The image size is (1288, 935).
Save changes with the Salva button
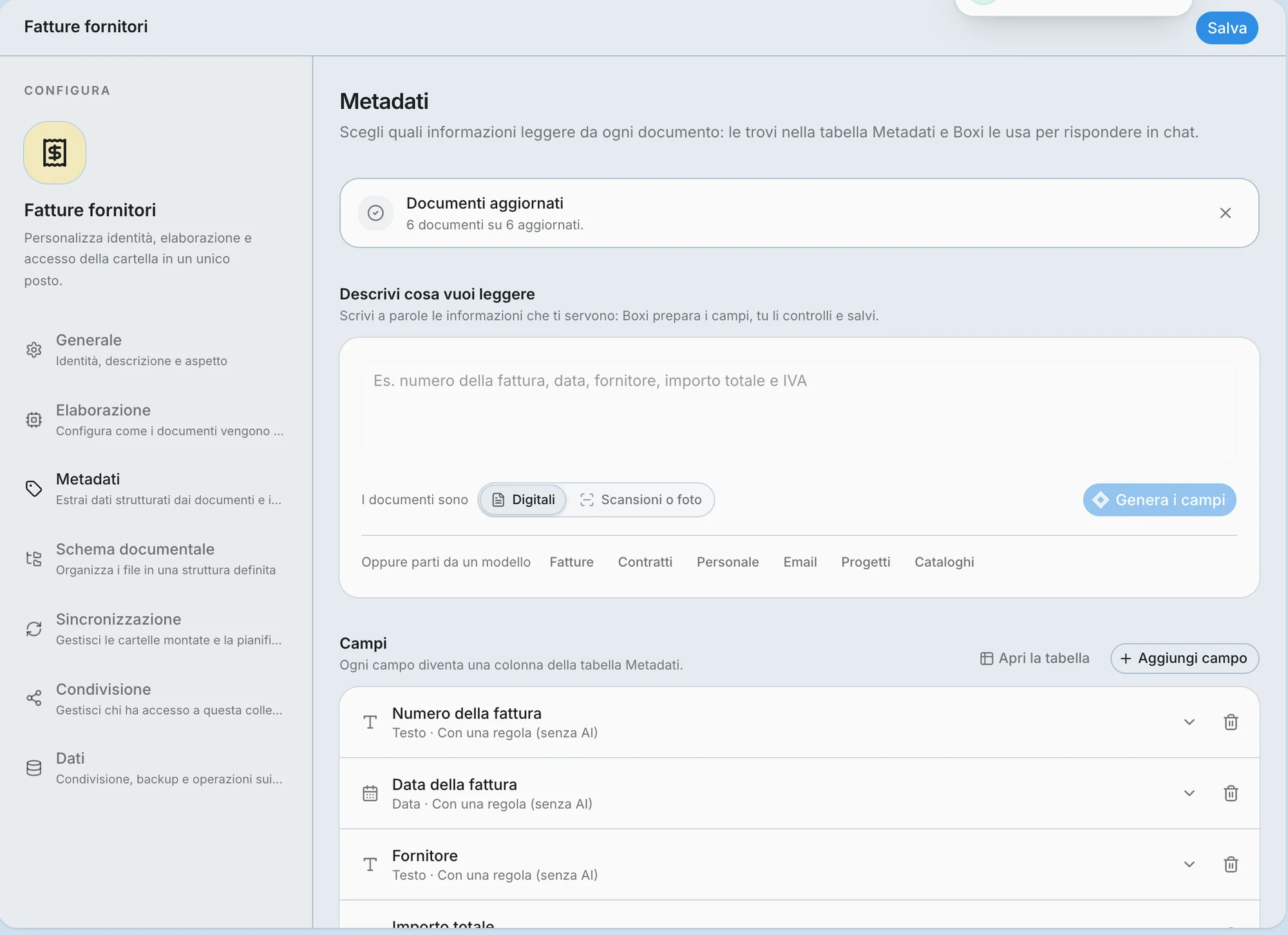coord(1227,28)
